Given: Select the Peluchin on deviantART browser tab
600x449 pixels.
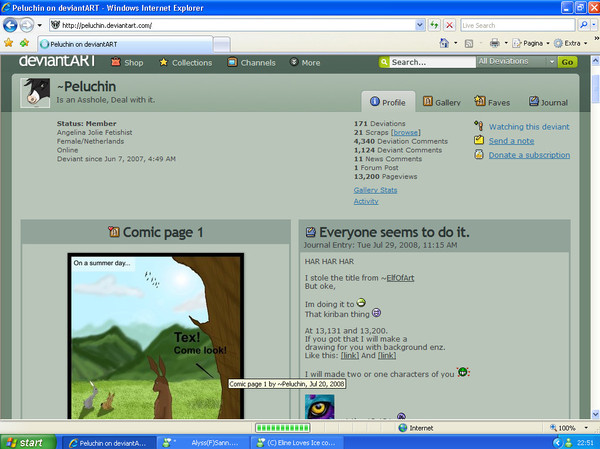Looking at the screenshot, I should (x=124, y=44).
